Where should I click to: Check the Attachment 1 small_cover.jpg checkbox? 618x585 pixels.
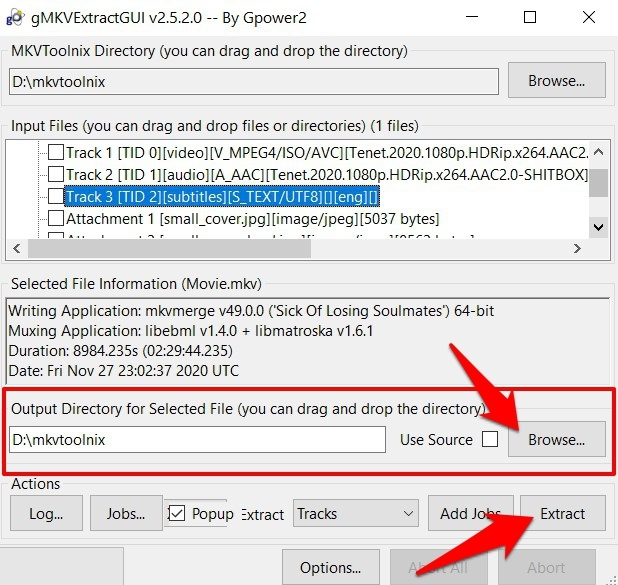pyautogui.click(x=56, y=218)
